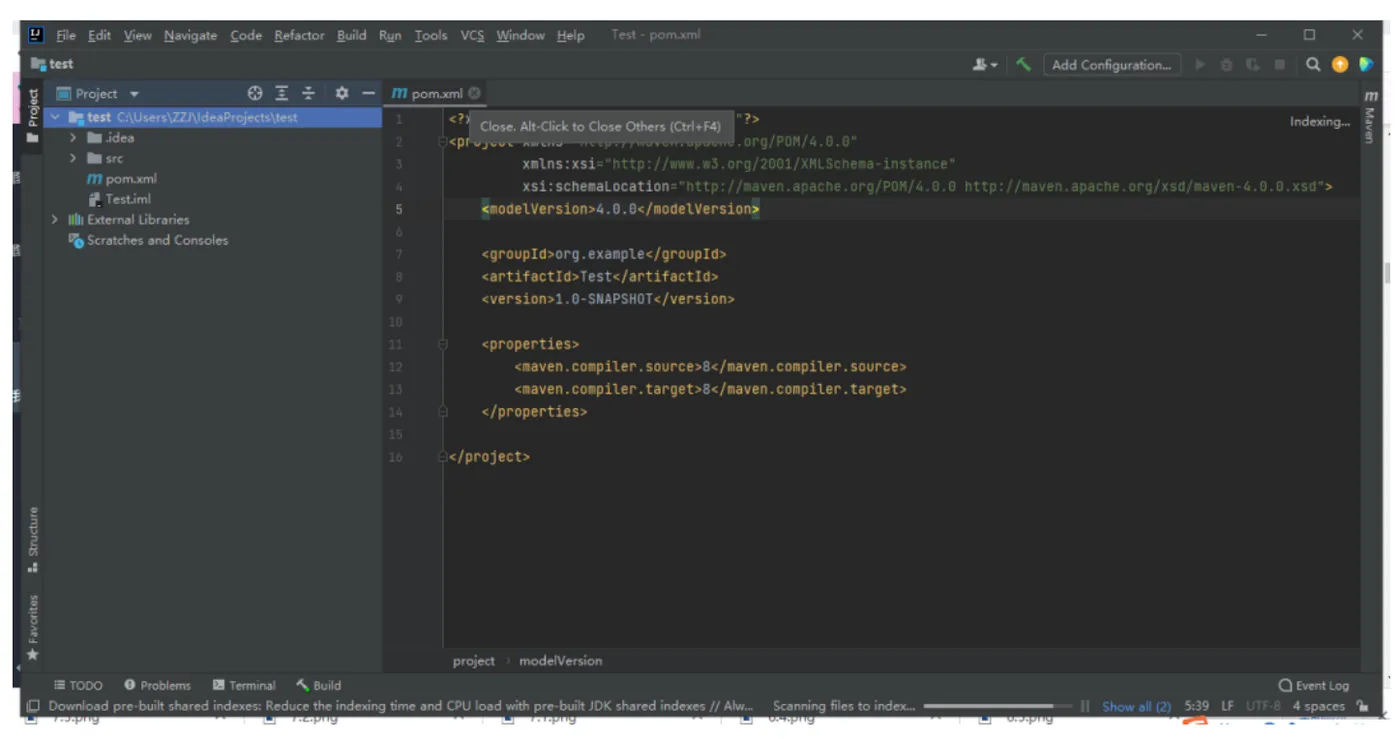
Task: Pause the indexing background task
Action: tap(1085, 706)
